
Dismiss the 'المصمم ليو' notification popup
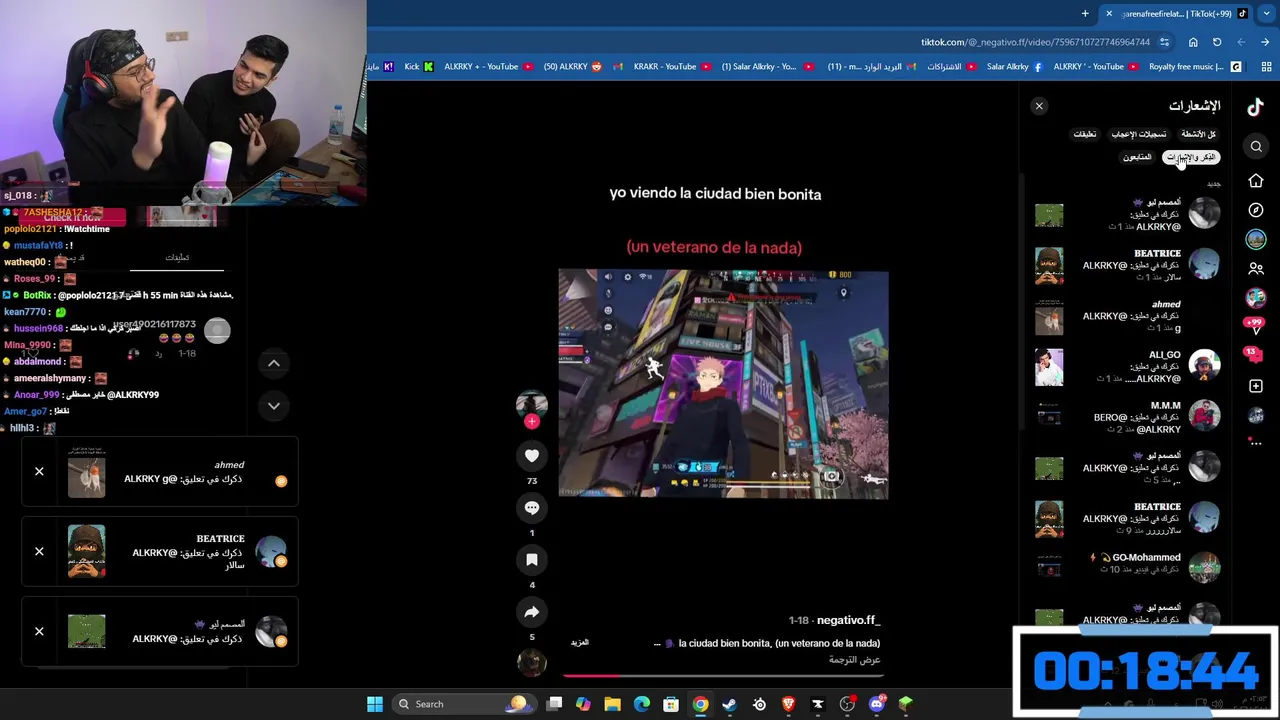tap(39, 631)
